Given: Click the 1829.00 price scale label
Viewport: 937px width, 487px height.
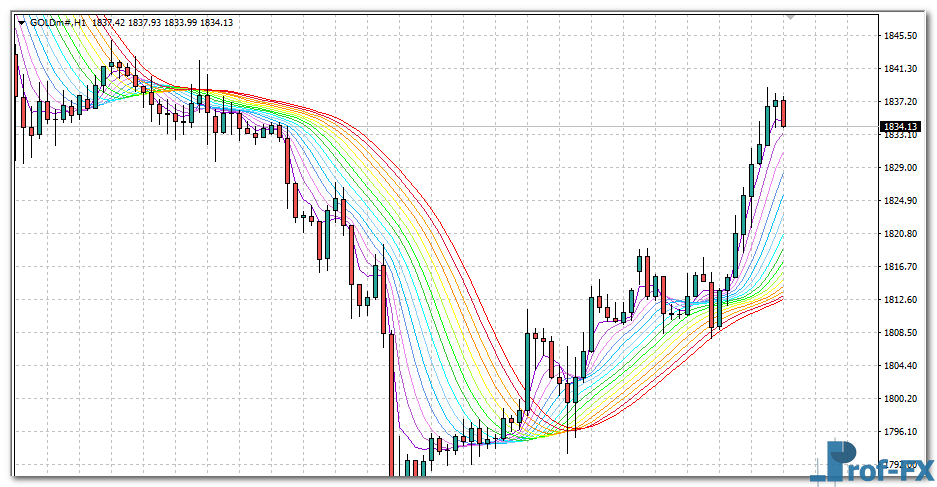Looking at the screenshot, I should pyautogui.click(x=900, y=168).
